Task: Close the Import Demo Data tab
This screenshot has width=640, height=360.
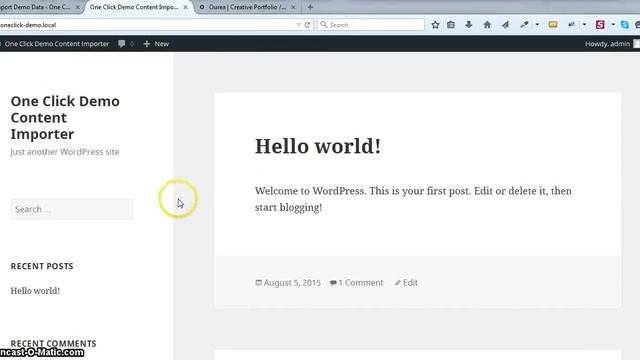Action: click(x=78, y=7)
